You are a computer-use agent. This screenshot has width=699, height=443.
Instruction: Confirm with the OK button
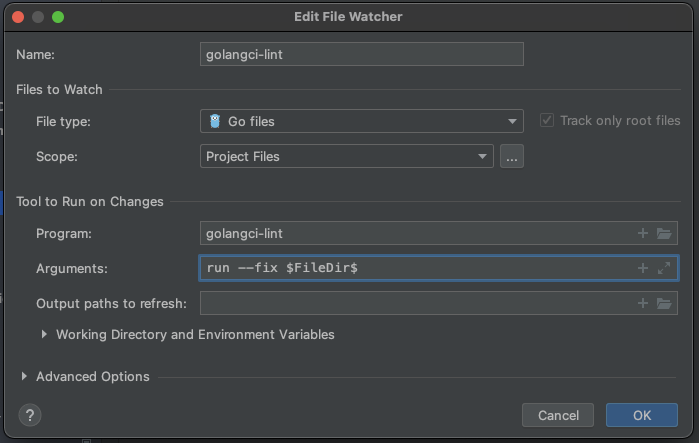[641, 415]
